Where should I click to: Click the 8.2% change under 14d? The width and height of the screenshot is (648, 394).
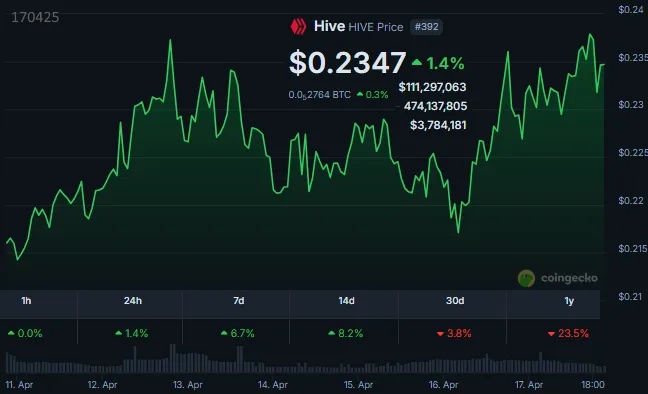(x=345, y=333)
